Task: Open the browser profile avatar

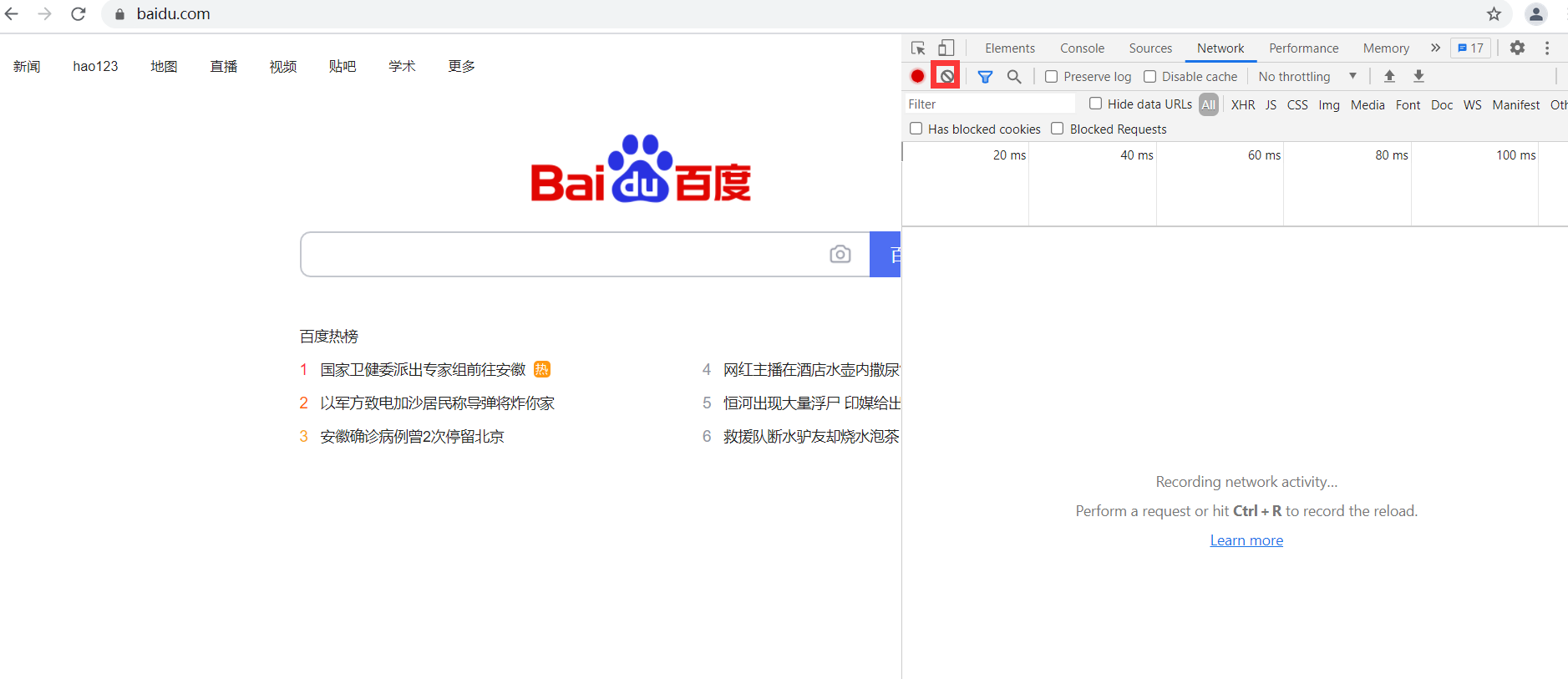Action: pos(1535,14)
